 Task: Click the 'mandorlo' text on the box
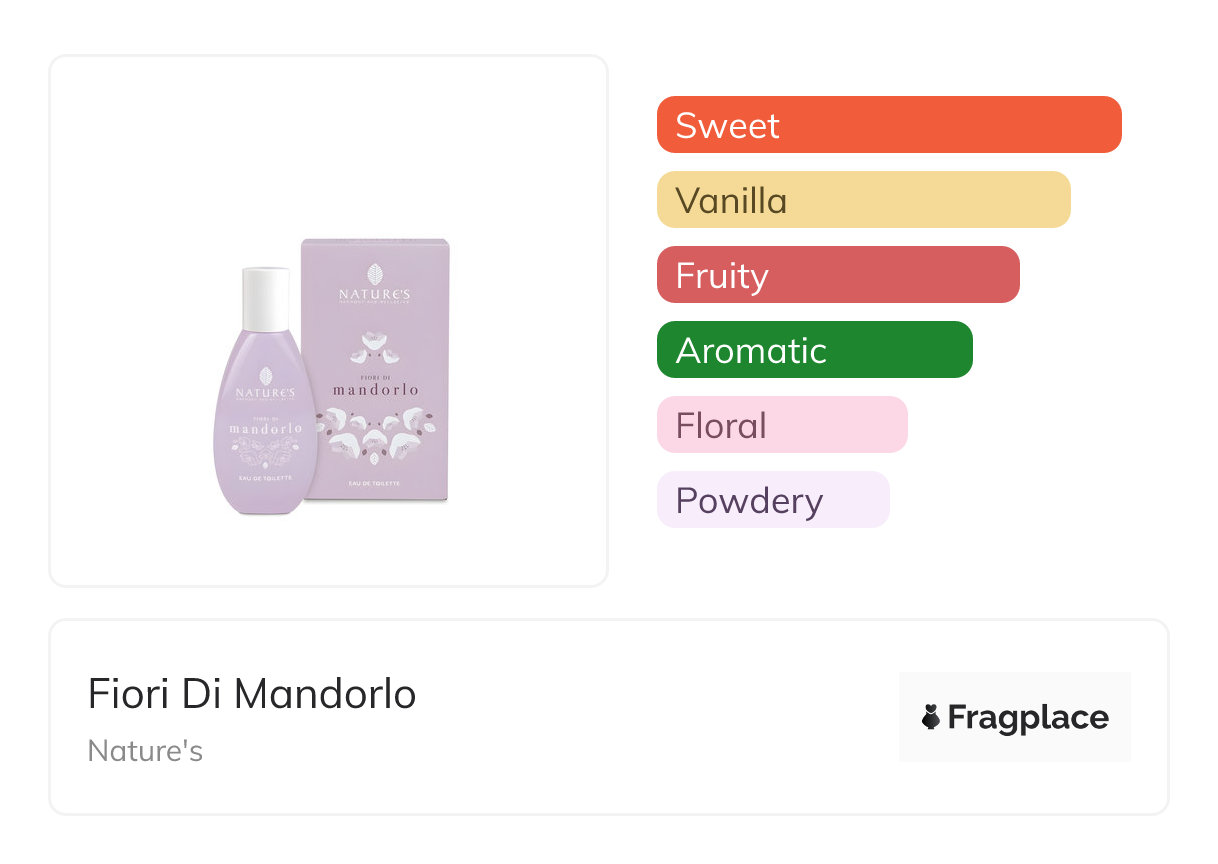pos(375,389)
